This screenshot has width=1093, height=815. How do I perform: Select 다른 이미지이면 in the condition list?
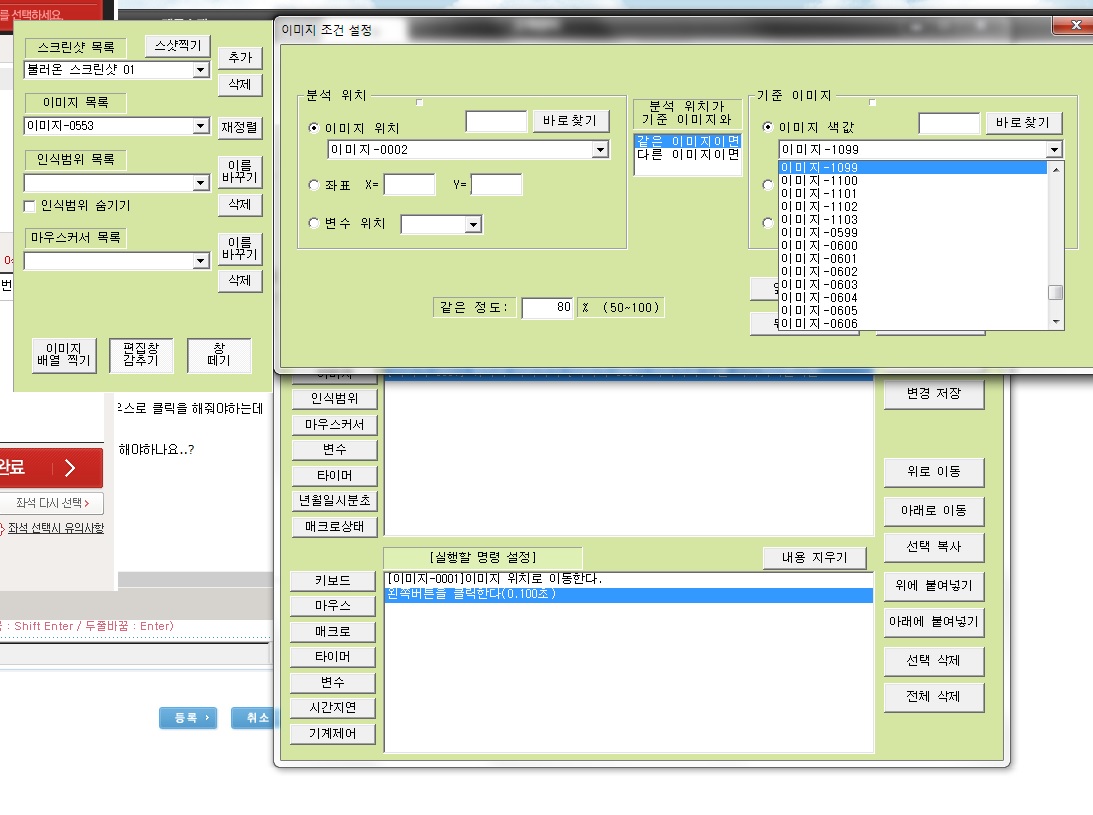click(x=687, y=155)
